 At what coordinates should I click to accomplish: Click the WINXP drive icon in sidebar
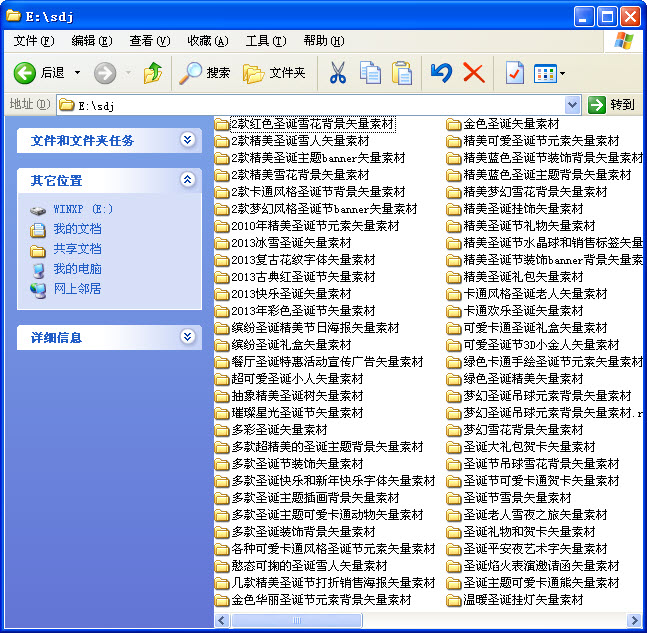coord(38,210)
